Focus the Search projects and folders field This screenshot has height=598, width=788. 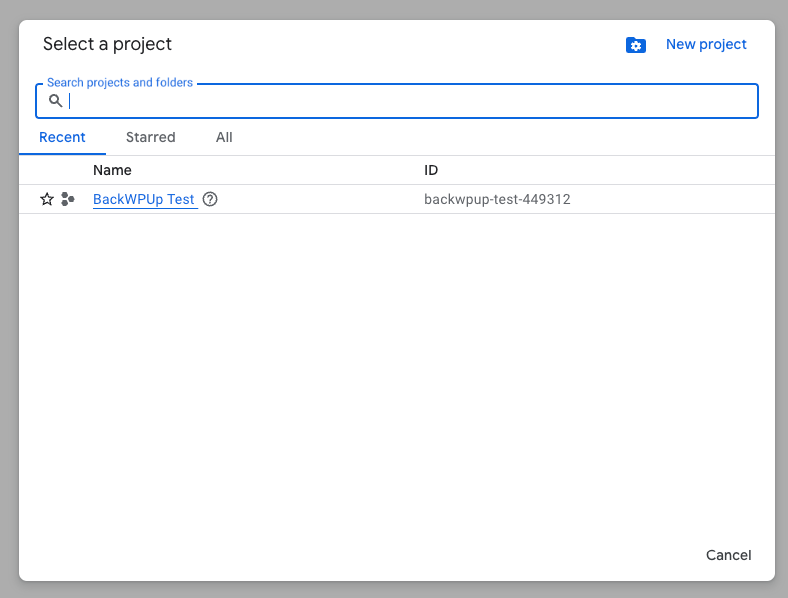tap(397, 101)
